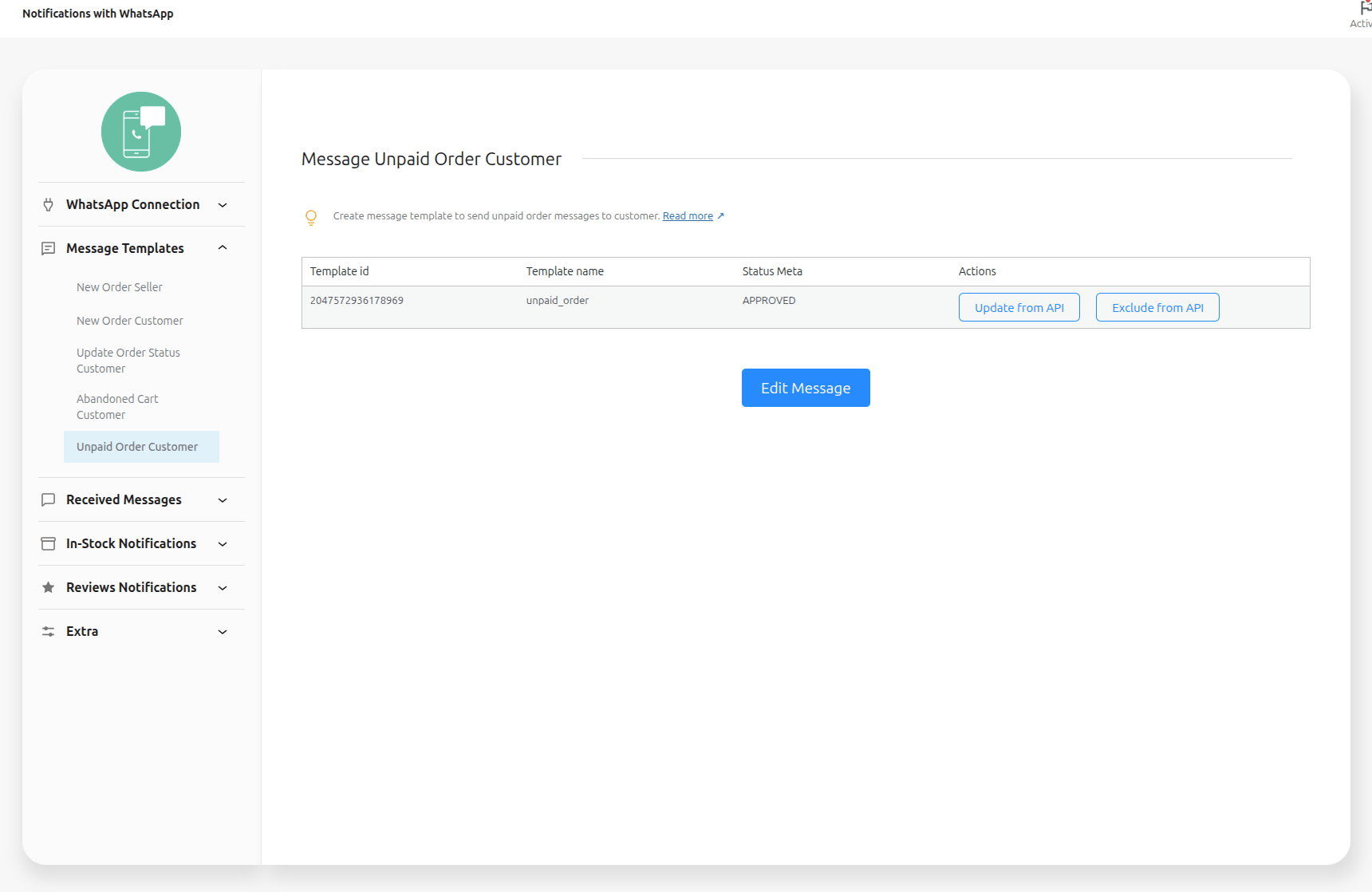Expand the Extra section chevron

(x=223, y=632)
